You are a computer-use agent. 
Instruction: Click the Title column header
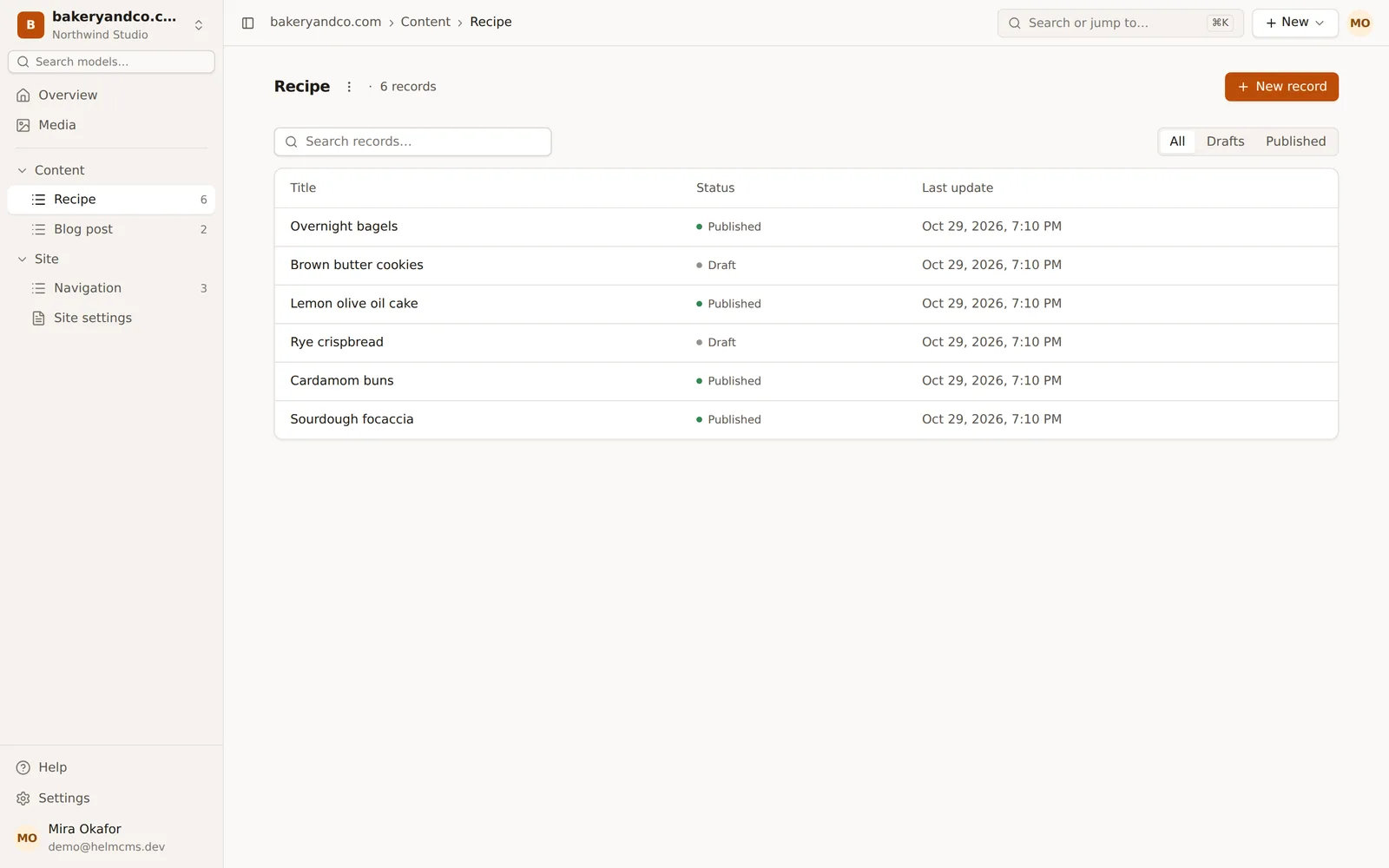[x=303, y=188]
